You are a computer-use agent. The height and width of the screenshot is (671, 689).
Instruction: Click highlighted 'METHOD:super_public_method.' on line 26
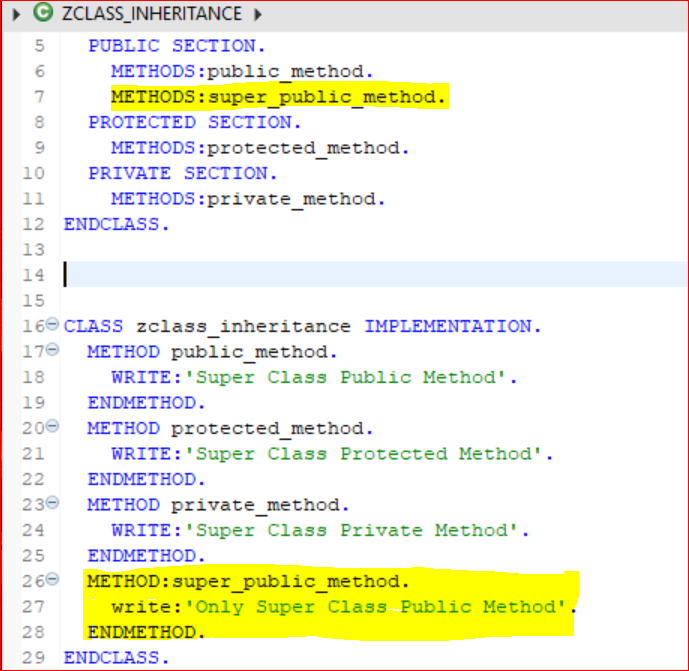coord(248,582)
